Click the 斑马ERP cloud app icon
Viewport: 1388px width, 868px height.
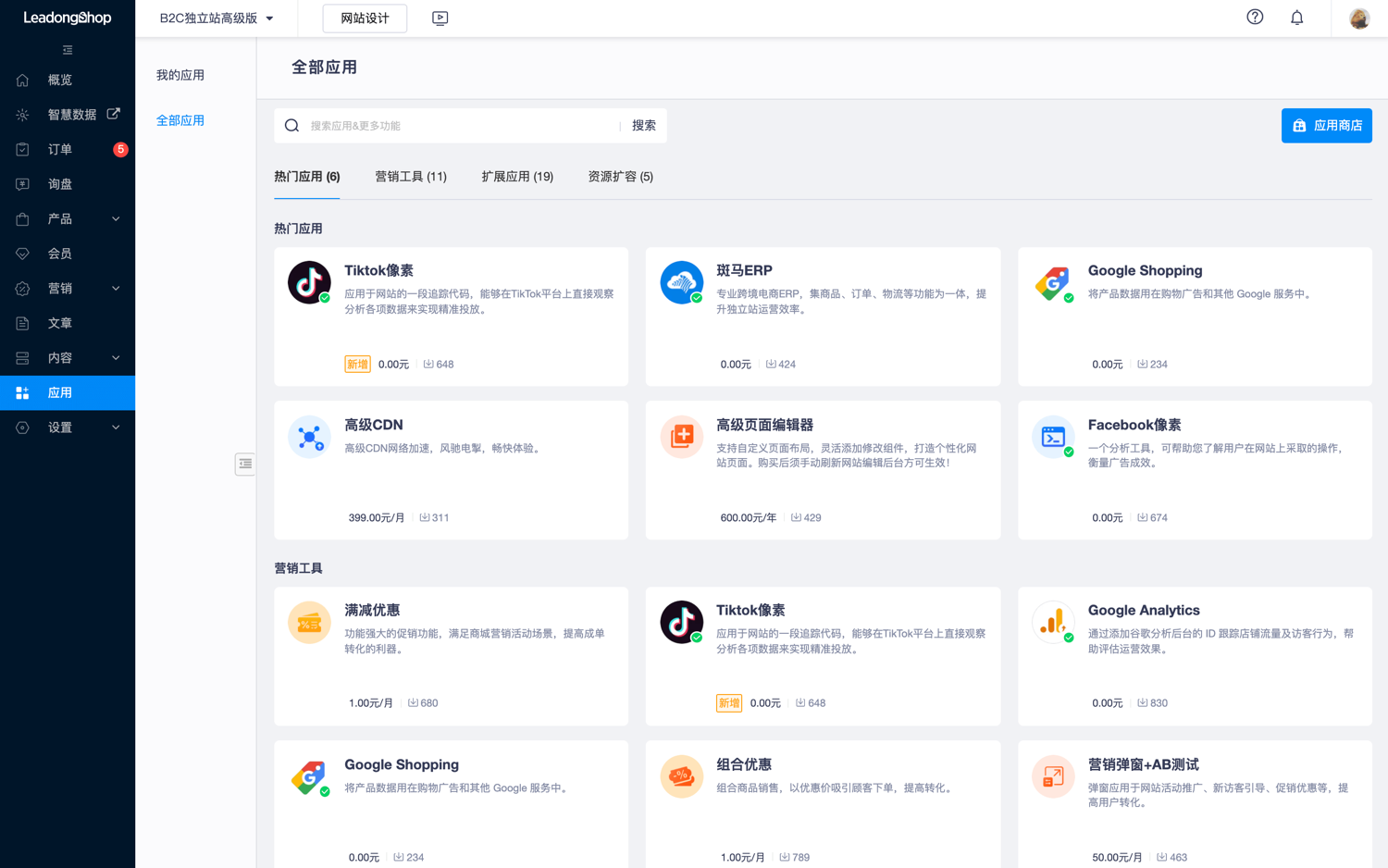click(x=681, y=282)
